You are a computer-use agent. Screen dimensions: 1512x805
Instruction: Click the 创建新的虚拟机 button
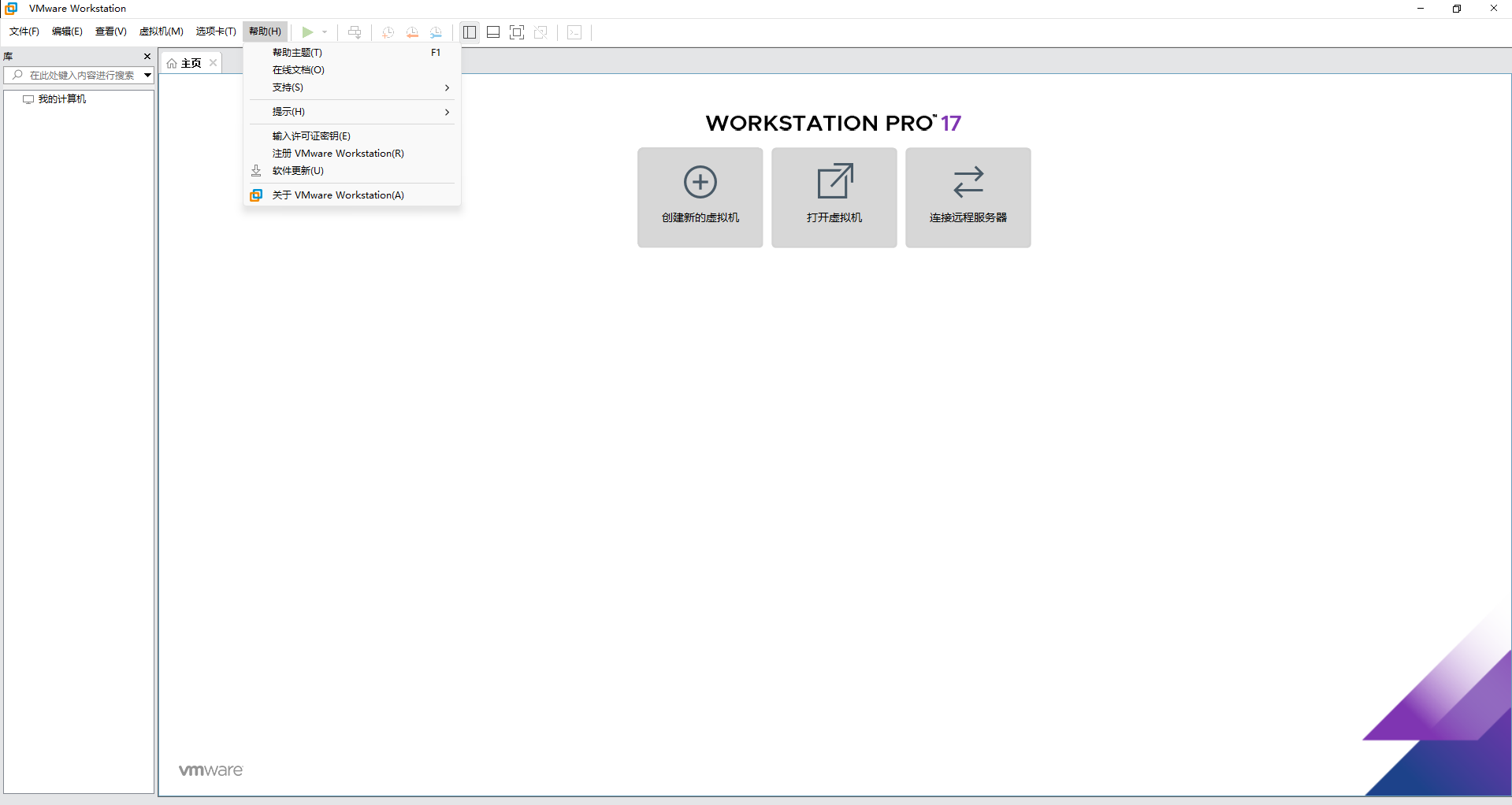coord(700,198)
